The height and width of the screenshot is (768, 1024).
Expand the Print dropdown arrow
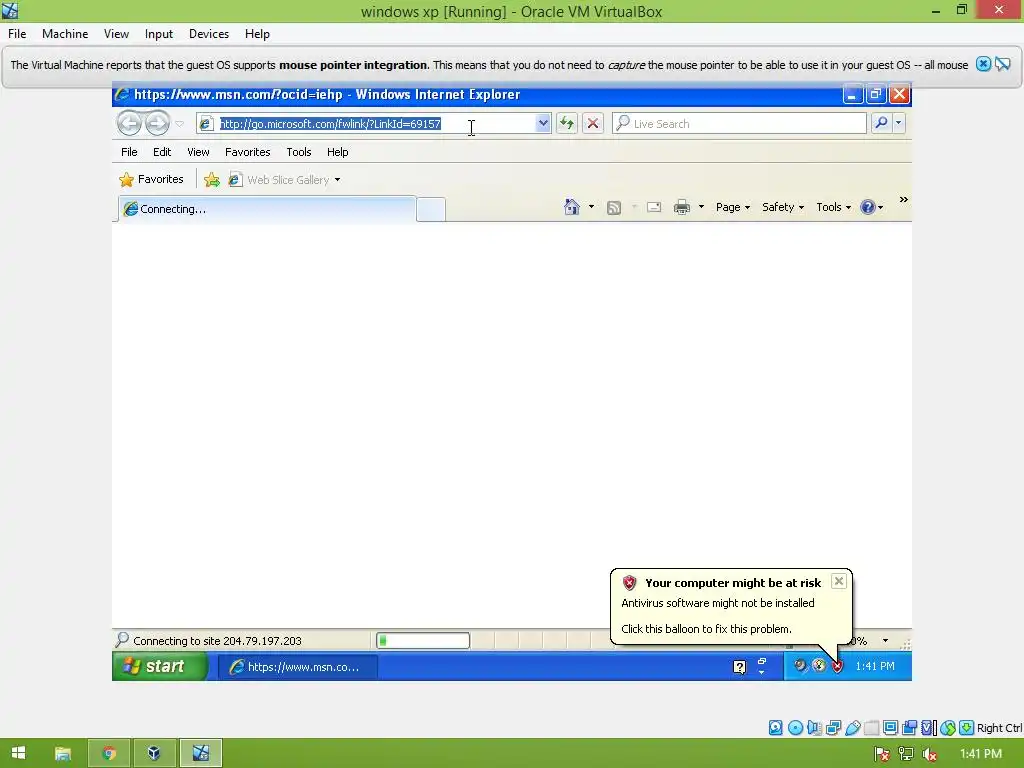point(701,207)
